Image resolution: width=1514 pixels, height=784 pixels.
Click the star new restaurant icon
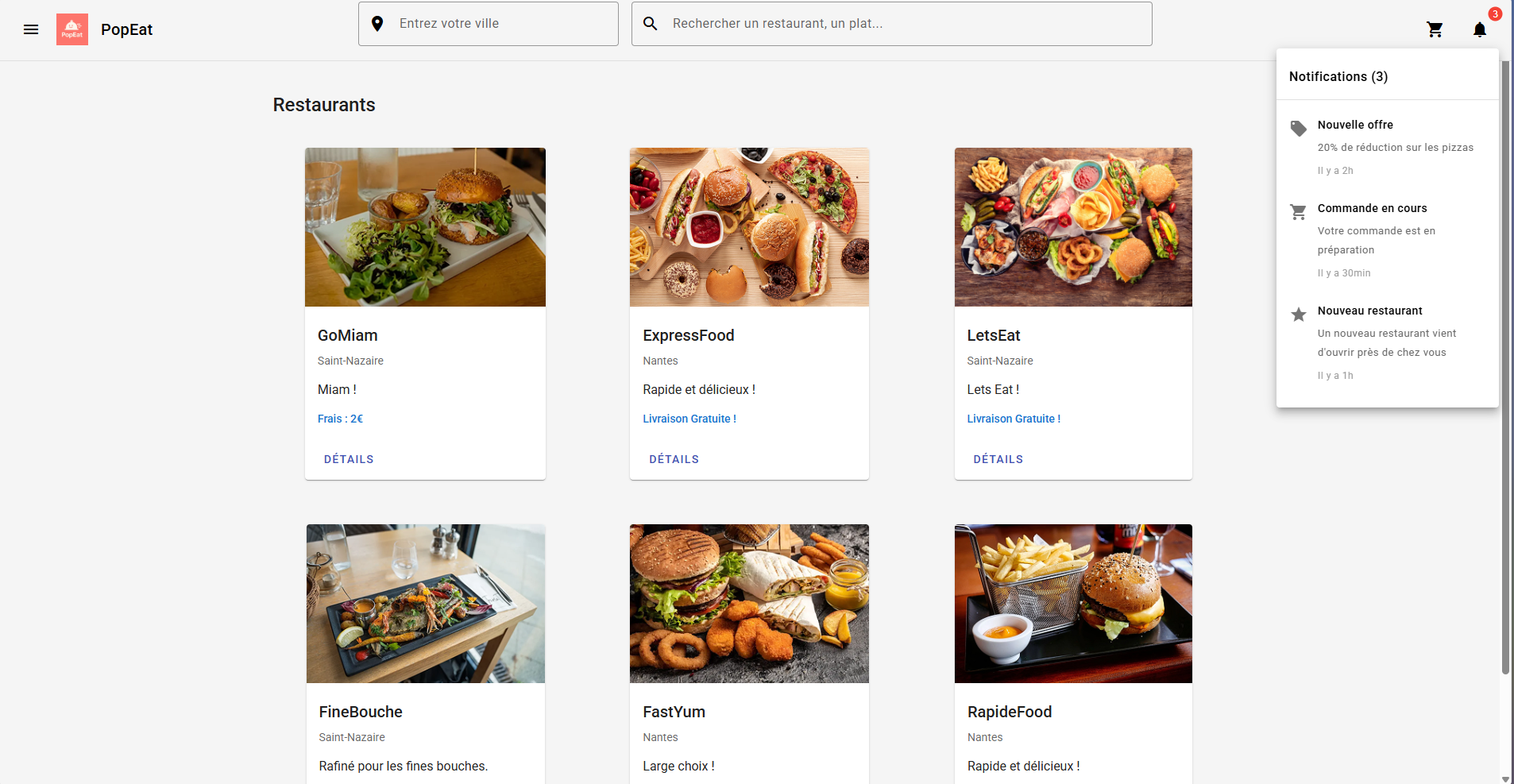pos(1298,315)
